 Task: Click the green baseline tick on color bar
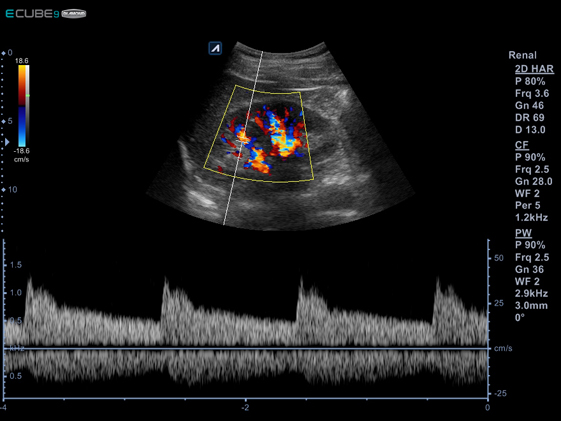[x=28, y=96]
